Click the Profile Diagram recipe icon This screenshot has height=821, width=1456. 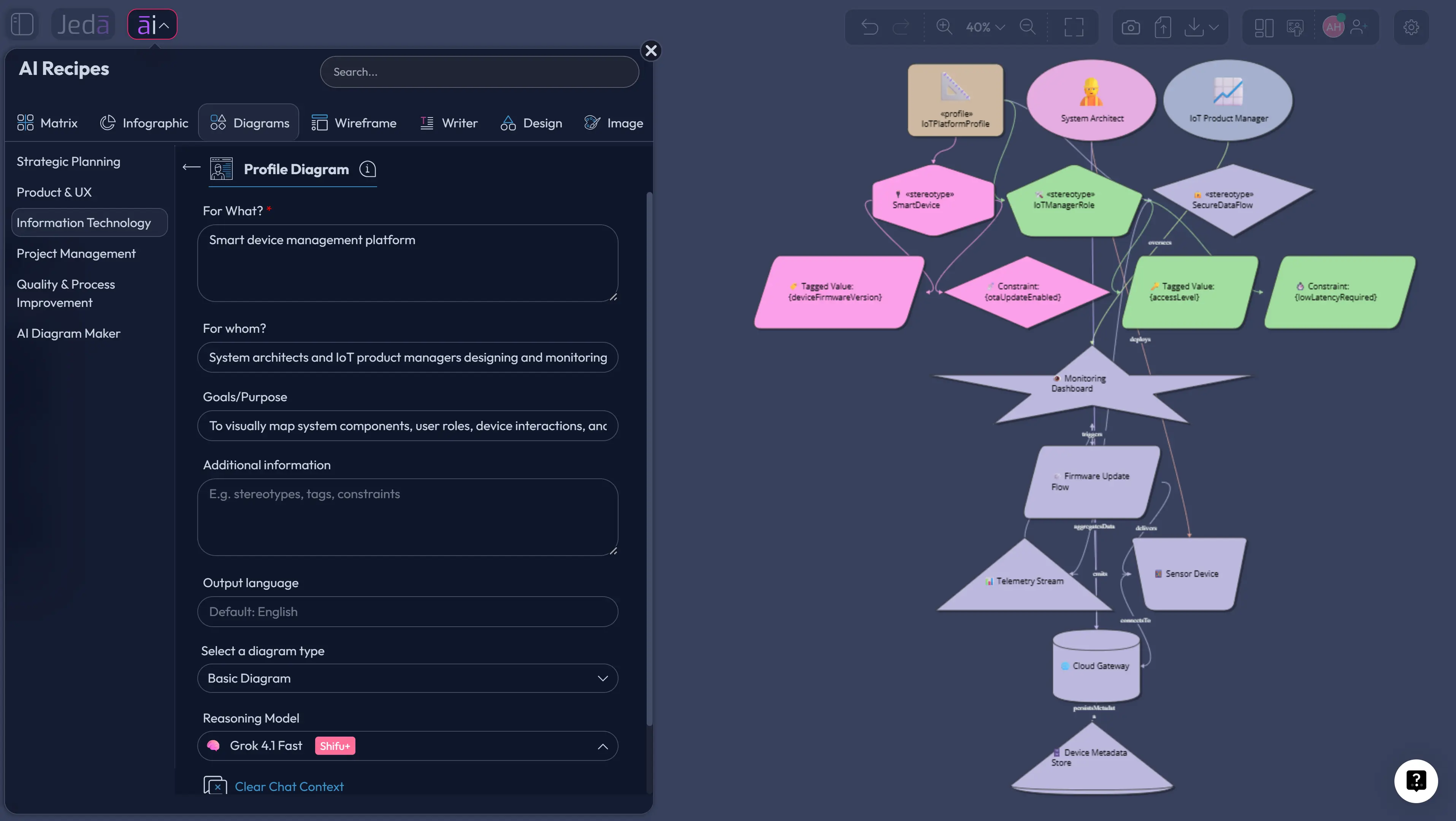pos(221,169)
